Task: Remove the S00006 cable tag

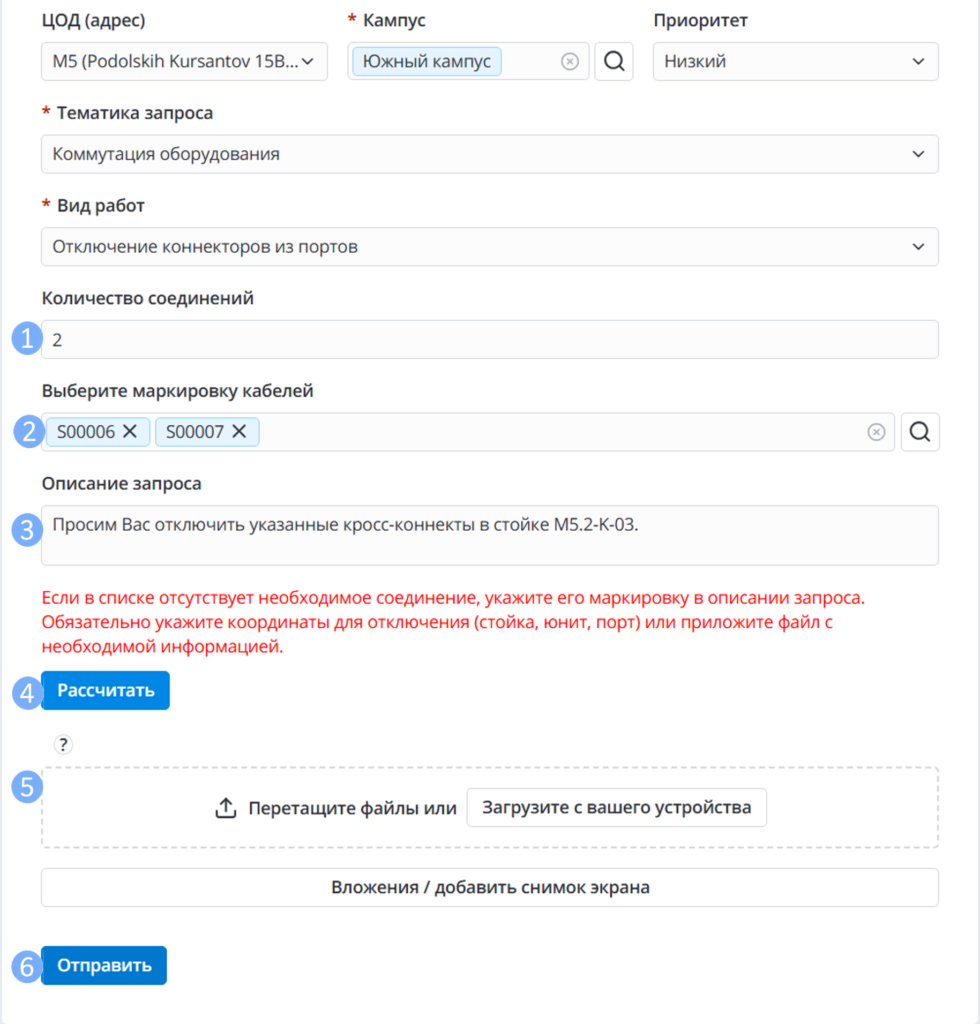Action: [130, 432]
